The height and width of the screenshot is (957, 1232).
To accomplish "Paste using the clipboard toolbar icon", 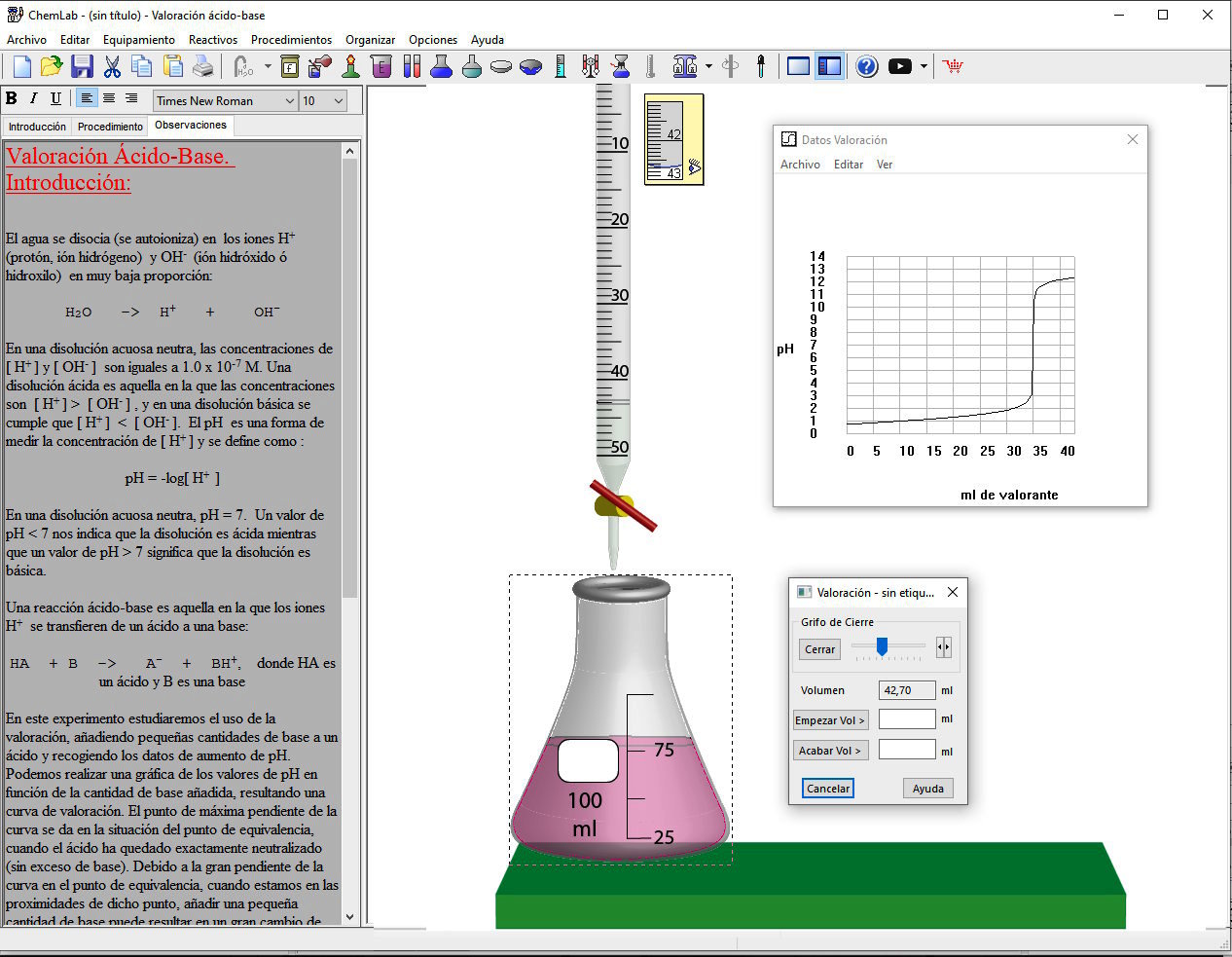I will click(172, 66).
